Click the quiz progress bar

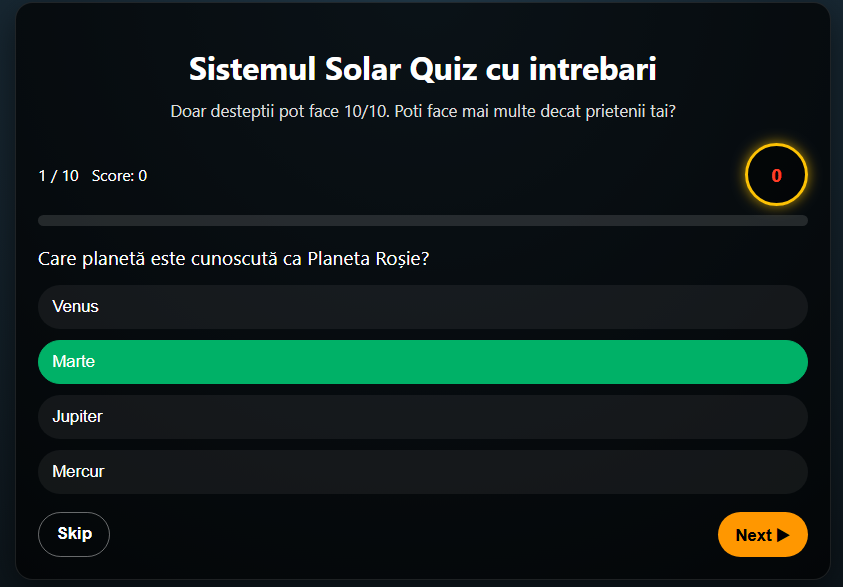tap(422, 220)
